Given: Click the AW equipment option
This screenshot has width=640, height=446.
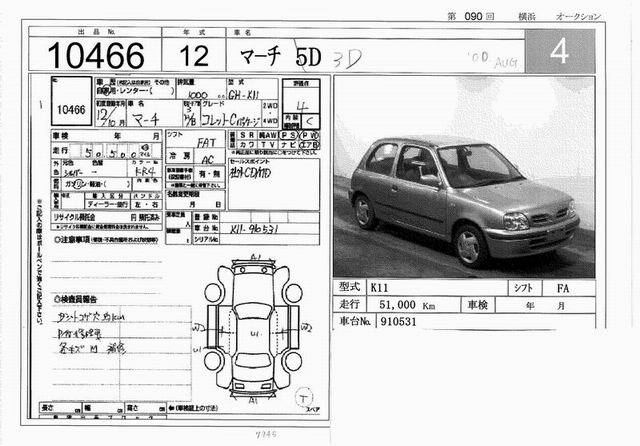Looking at the screenshot, I should pyautogui.click(x=268, y=135).
